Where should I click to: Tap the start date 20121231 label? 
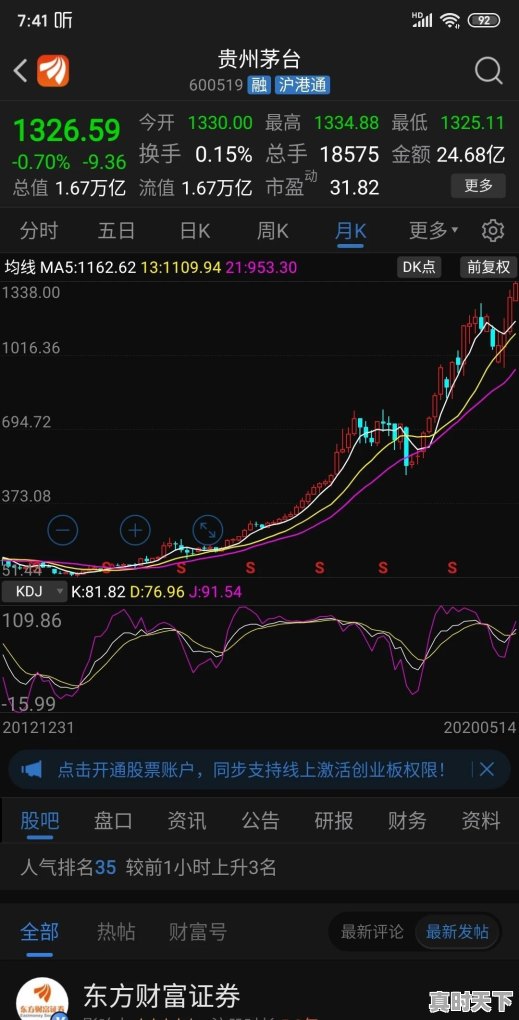[38, 727]
